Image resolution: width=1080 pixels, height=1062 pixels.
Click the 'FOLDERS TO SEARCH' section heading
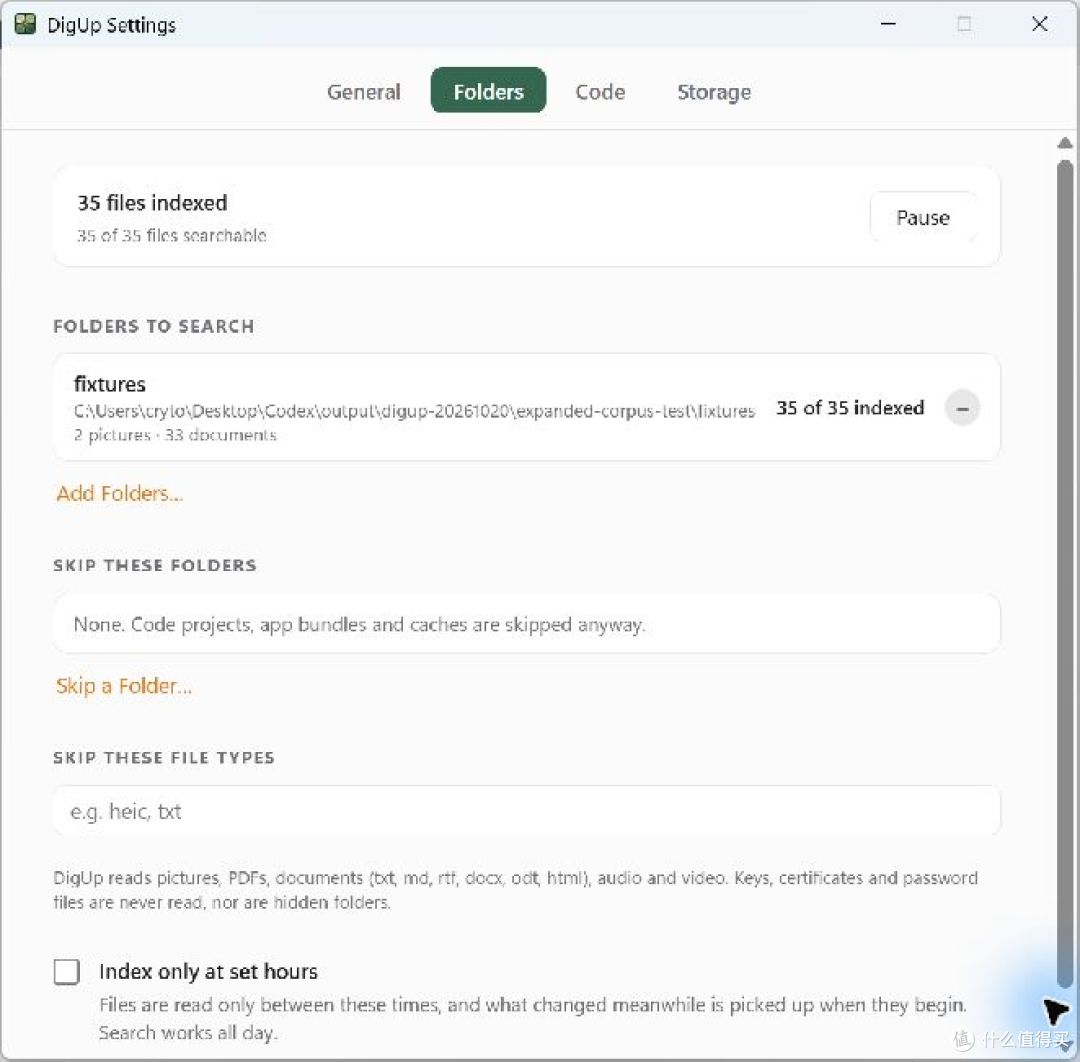(x=154, y=326)
